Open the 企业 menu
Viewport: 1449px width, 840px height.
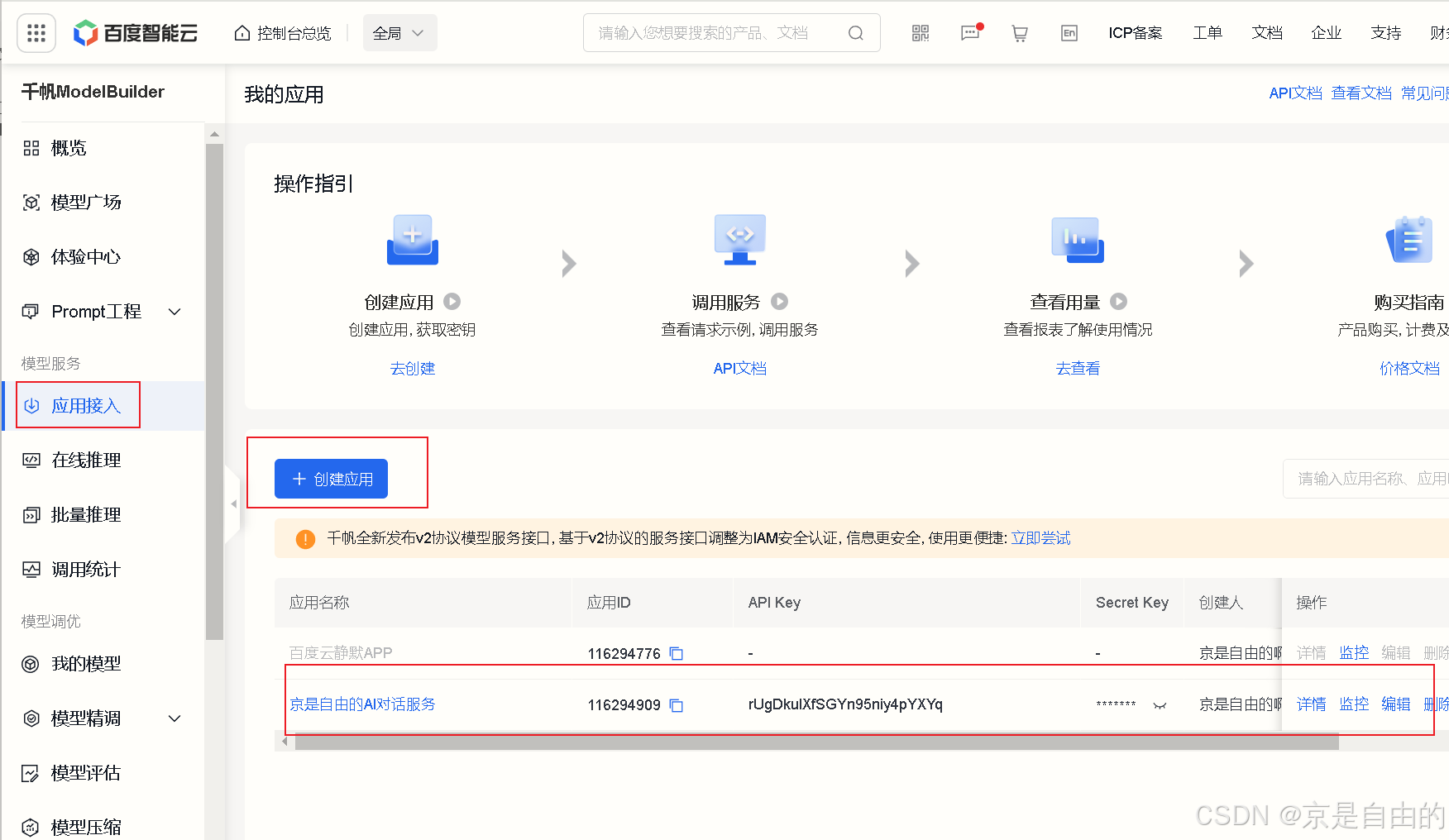(1327, 33)
